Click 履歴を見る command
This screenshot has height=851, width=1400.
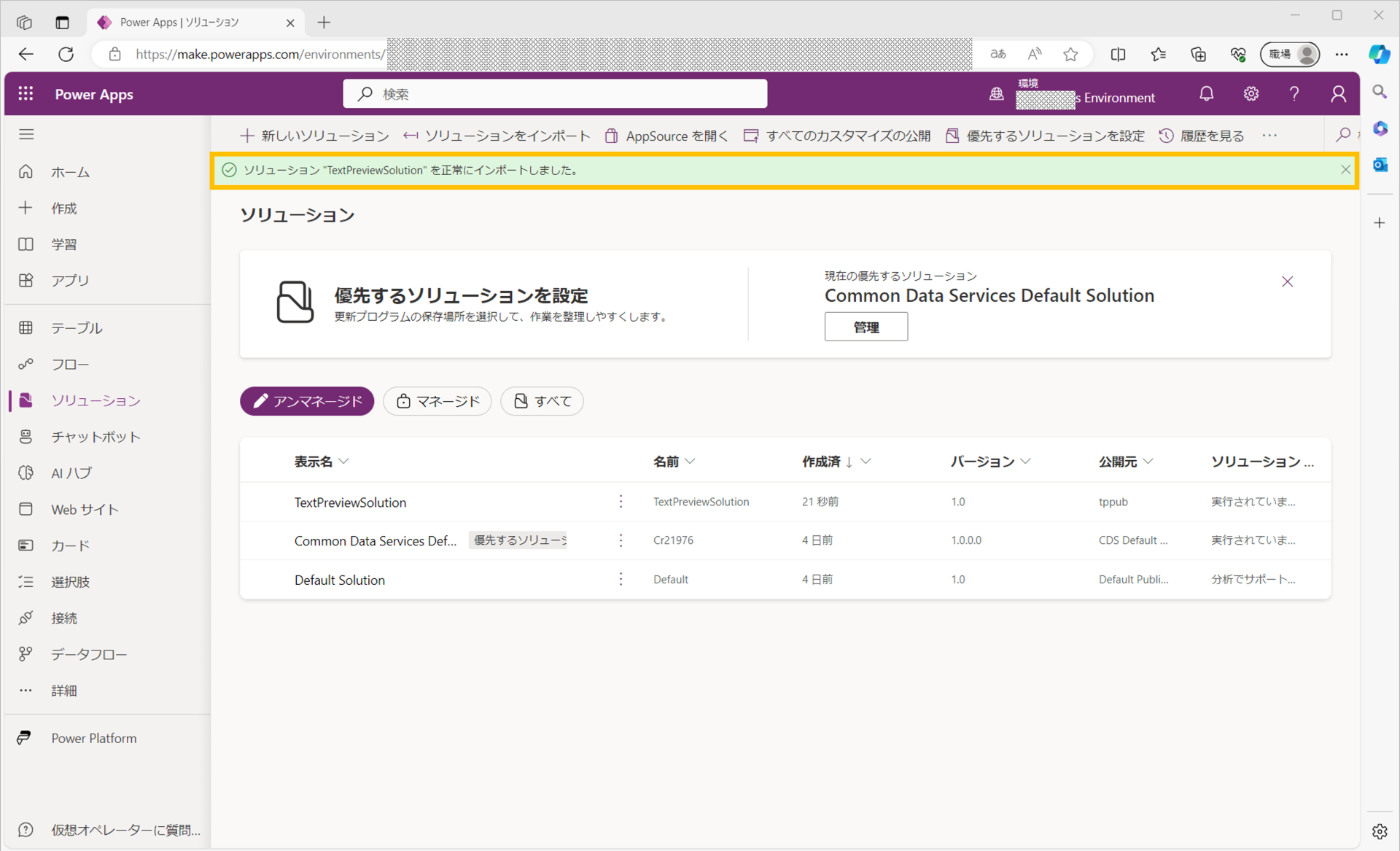(x=1202, y=136)
